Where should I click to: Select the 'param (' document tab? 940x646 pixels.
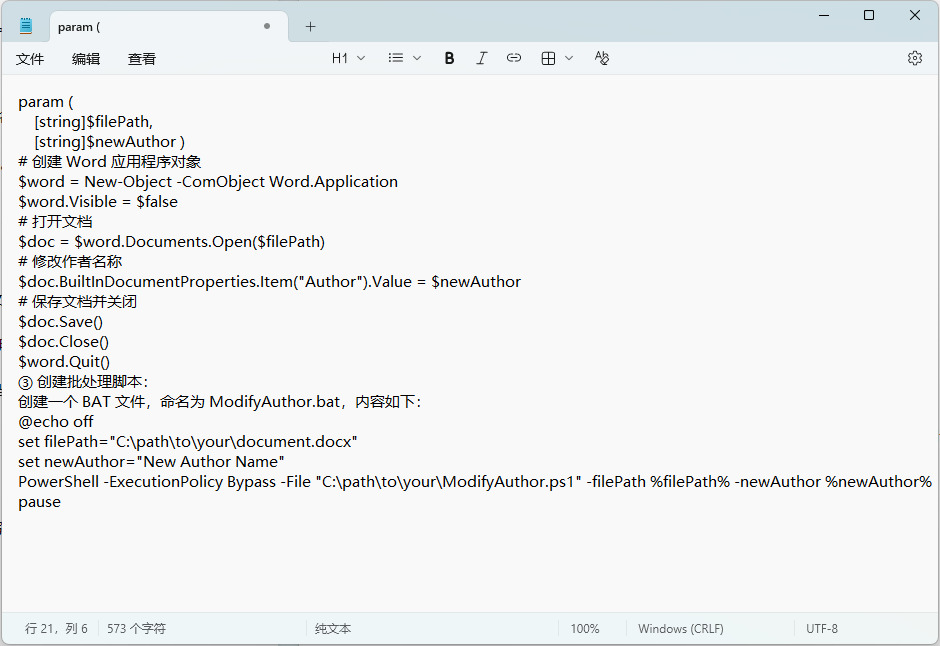coord(168,27)
